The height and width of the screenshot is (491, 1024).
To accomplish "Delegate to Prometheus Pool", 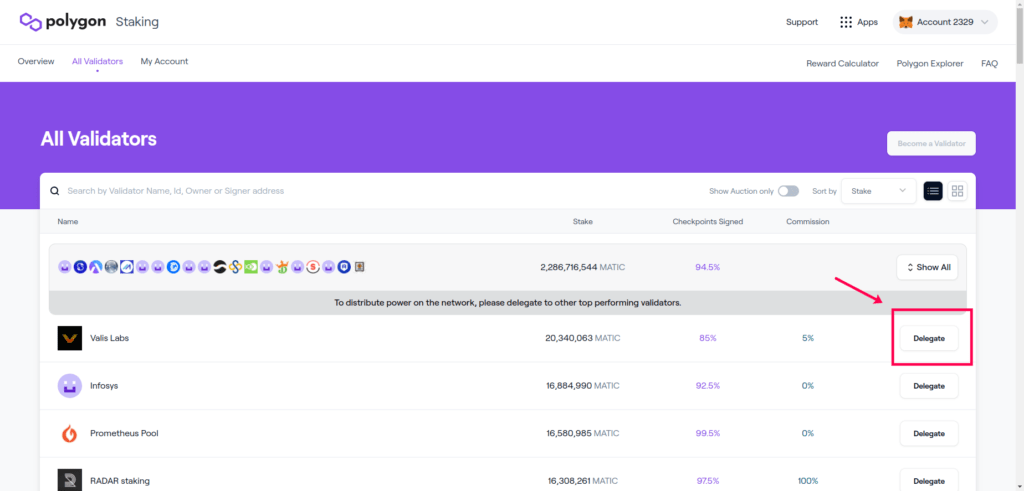I will click(x=929, y=434).
